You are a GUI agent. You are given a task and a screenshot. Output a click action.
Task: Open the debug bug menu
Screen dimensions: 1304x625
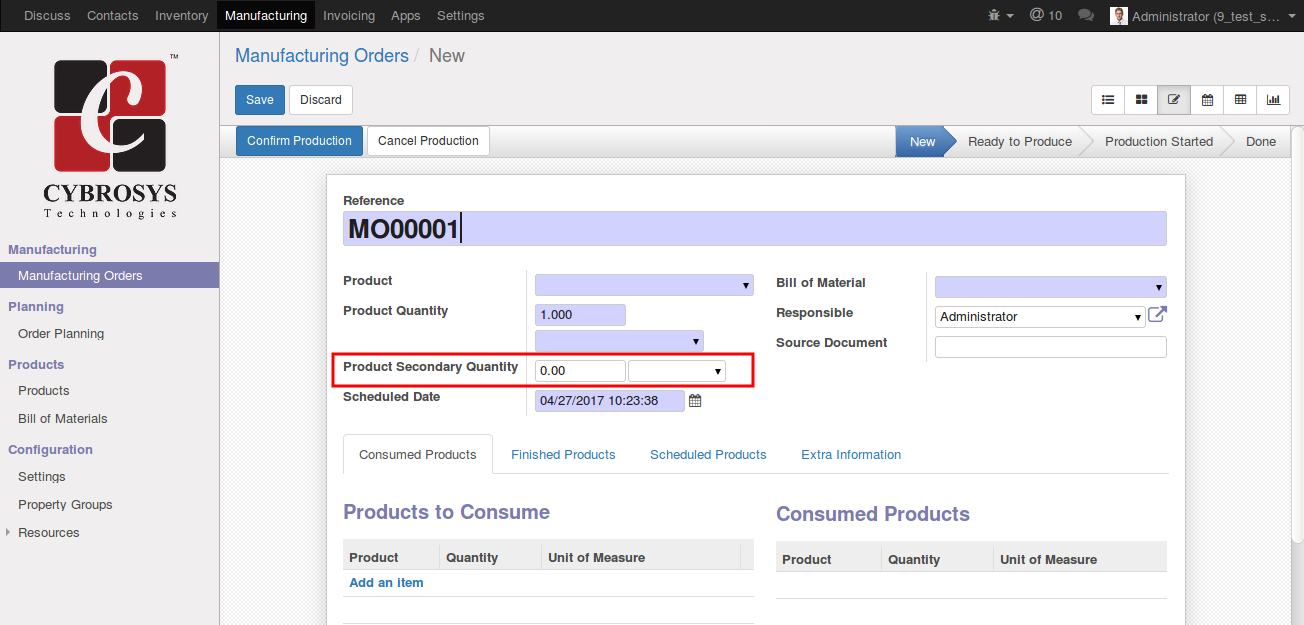[x=1000, y=16]
